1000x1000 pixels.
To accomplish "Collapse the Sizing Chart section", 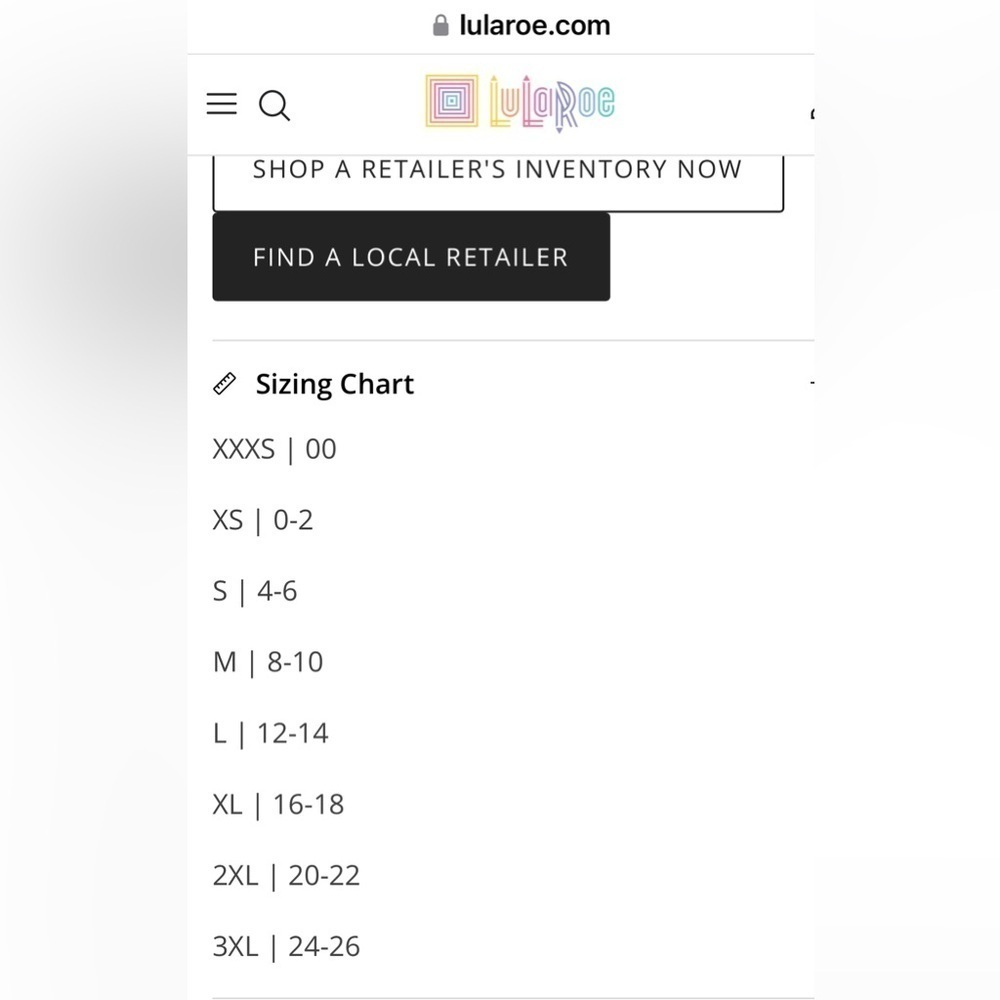I will (x=812, y=383).
